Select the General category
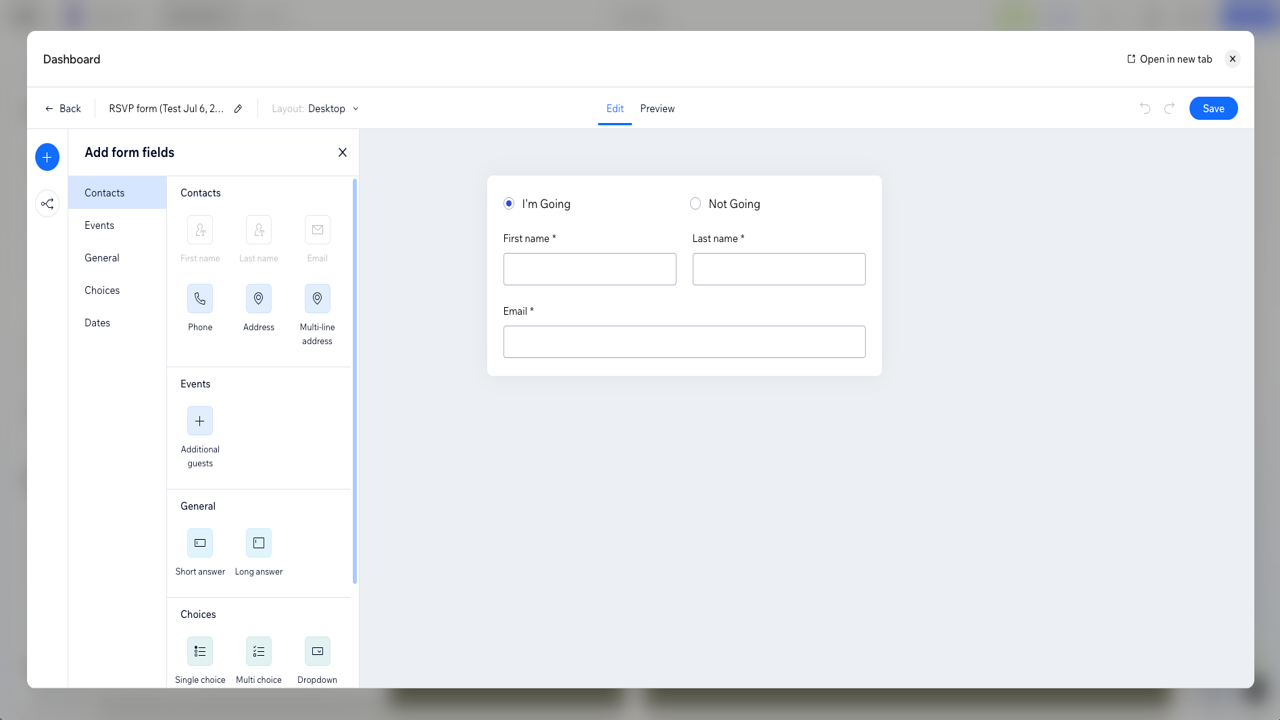 coord(117,258)
